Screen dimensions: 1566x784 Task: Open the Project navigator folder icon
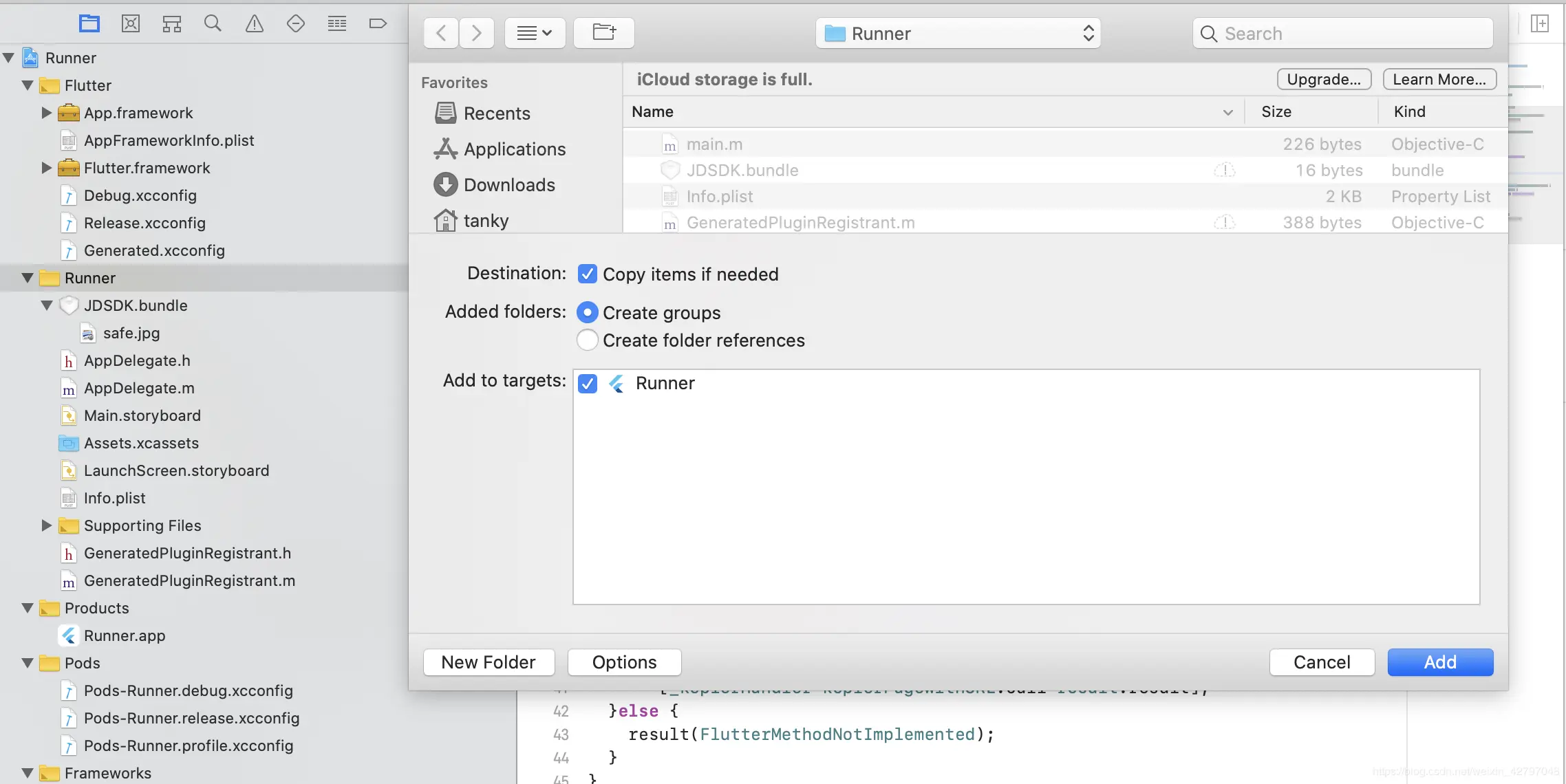(x=89, y=24)
